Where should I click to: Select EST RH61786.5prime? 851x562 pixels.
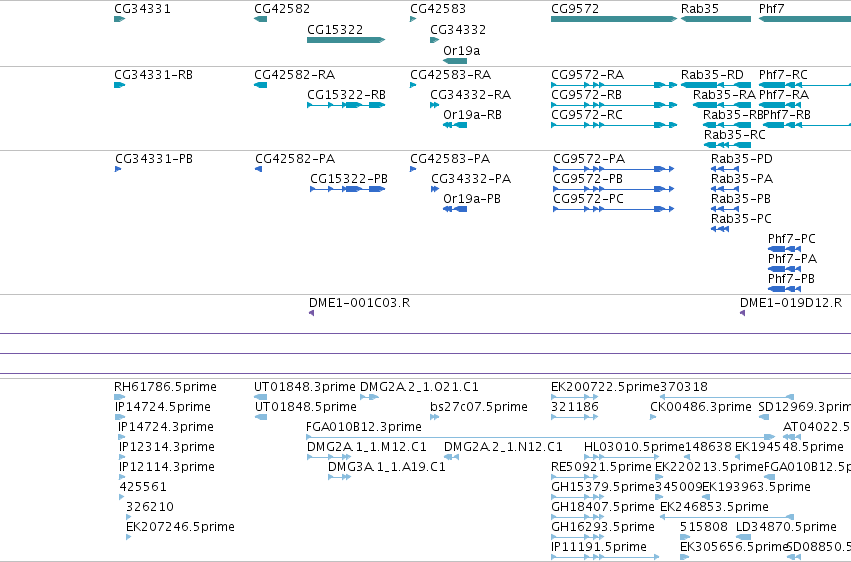(x=165, y=387)
